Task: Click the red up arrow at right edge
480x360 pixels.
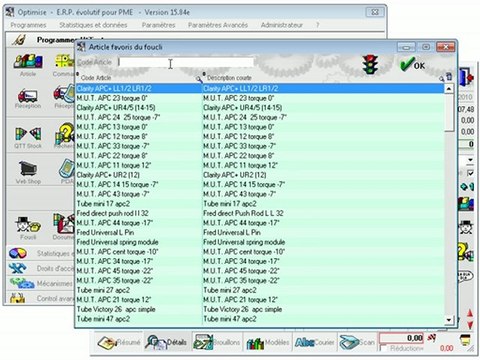Action: (x=470, y=313)
